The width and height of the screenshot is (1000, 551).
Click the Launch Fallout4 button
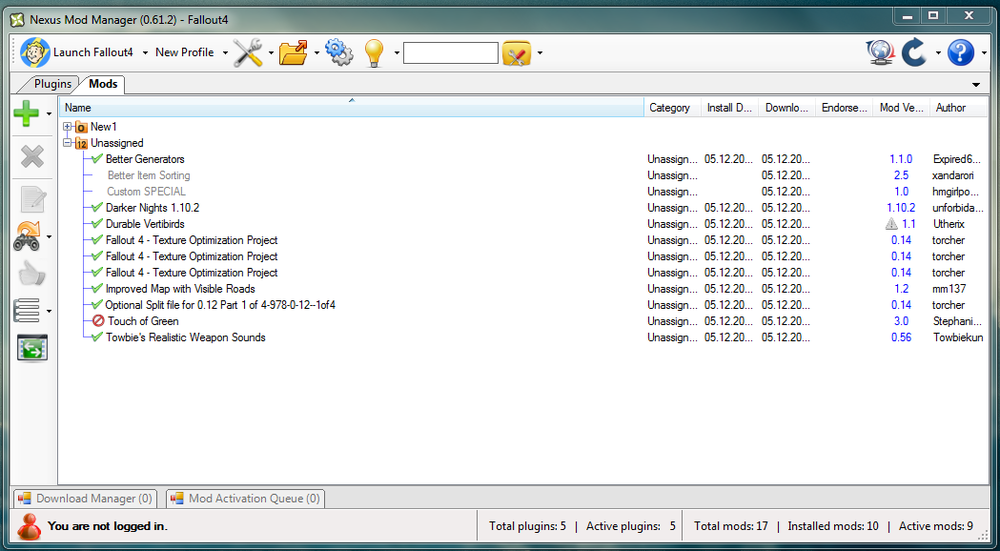(78, 53)
